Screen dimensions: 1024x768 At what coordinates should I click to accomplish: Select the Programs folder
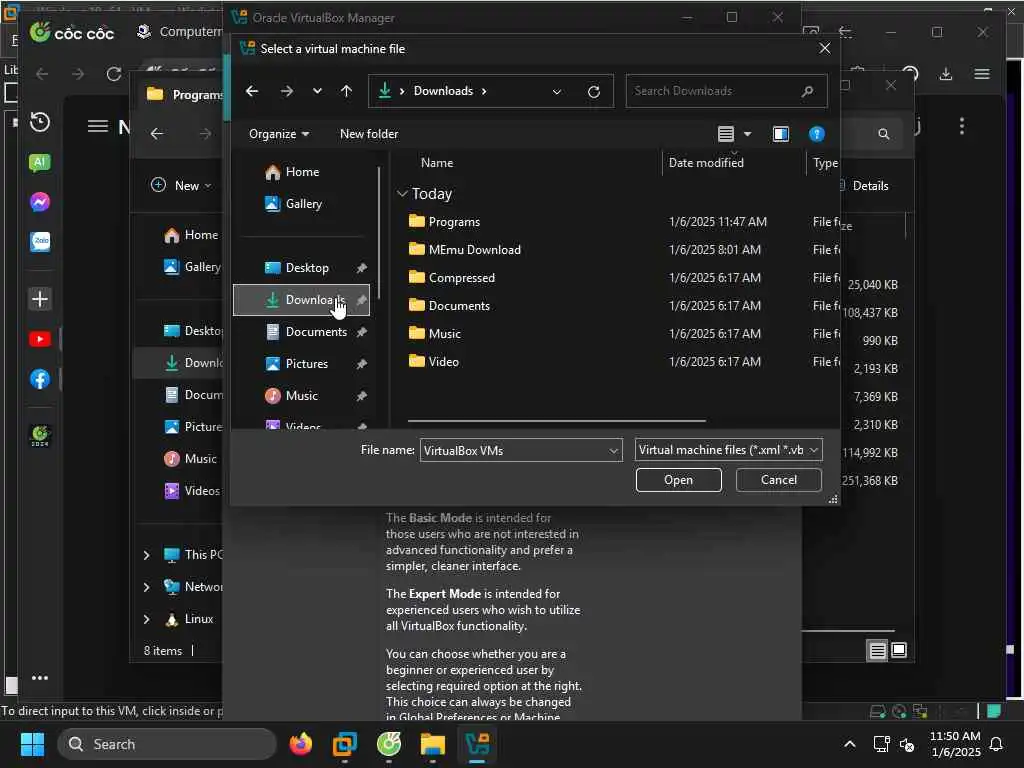(x=453, y=222)
